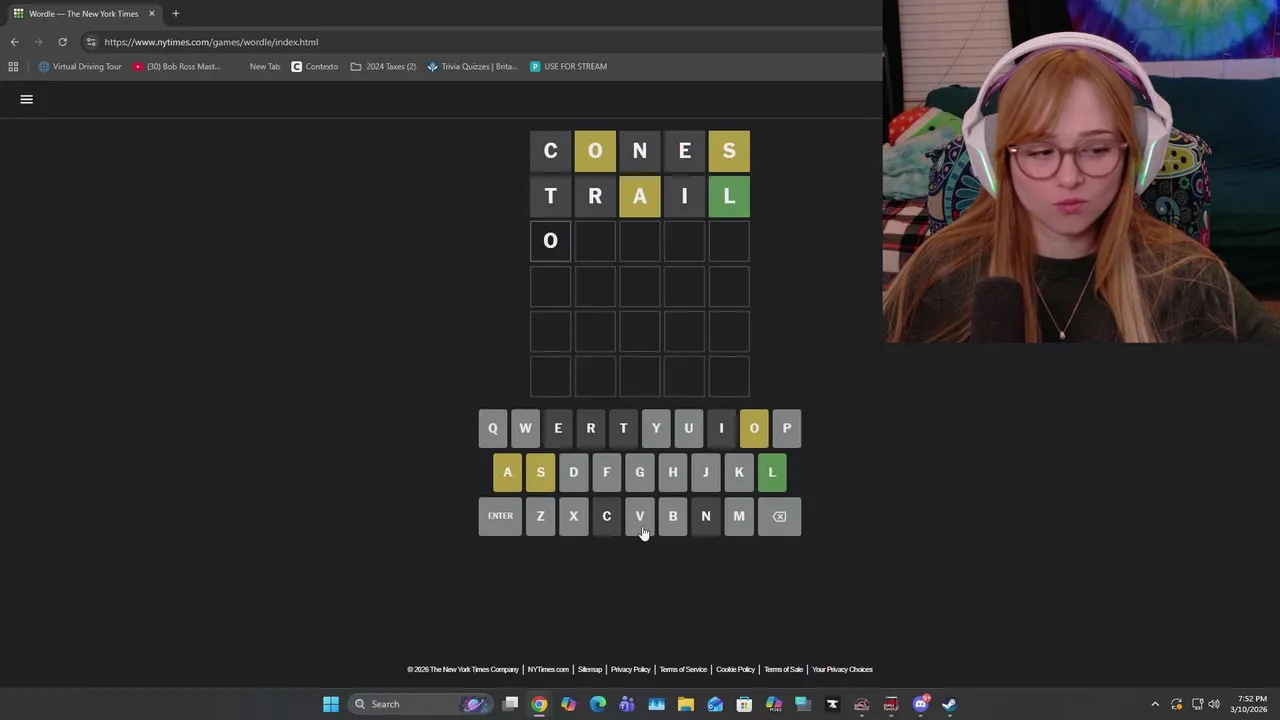The image size is (1280, 720).
Task: Open the USE FOR STREAM bookmark
Action: tap(568, 67)
